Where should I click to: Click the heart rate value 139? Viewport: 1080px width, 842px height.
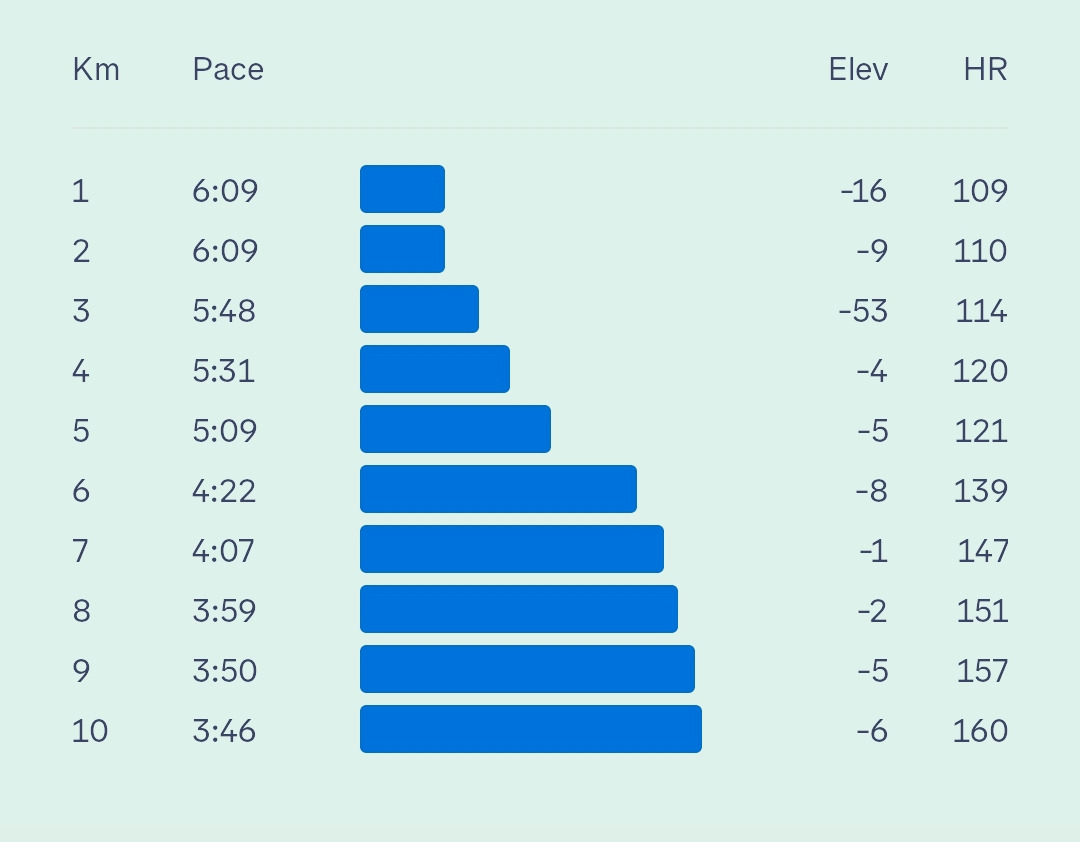tap(981, 491)
